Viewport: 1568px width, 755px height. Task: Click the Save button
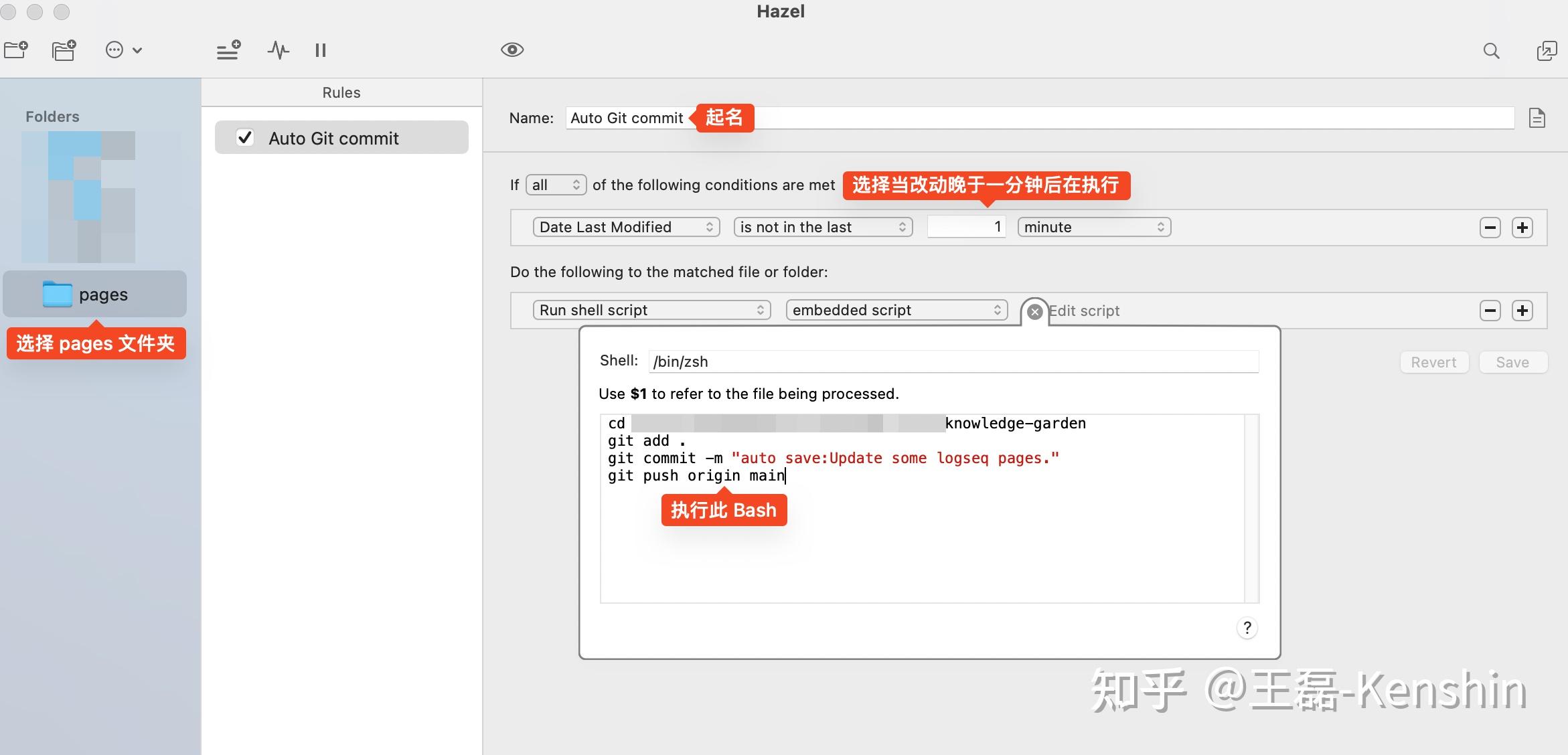click(1512, 361)
